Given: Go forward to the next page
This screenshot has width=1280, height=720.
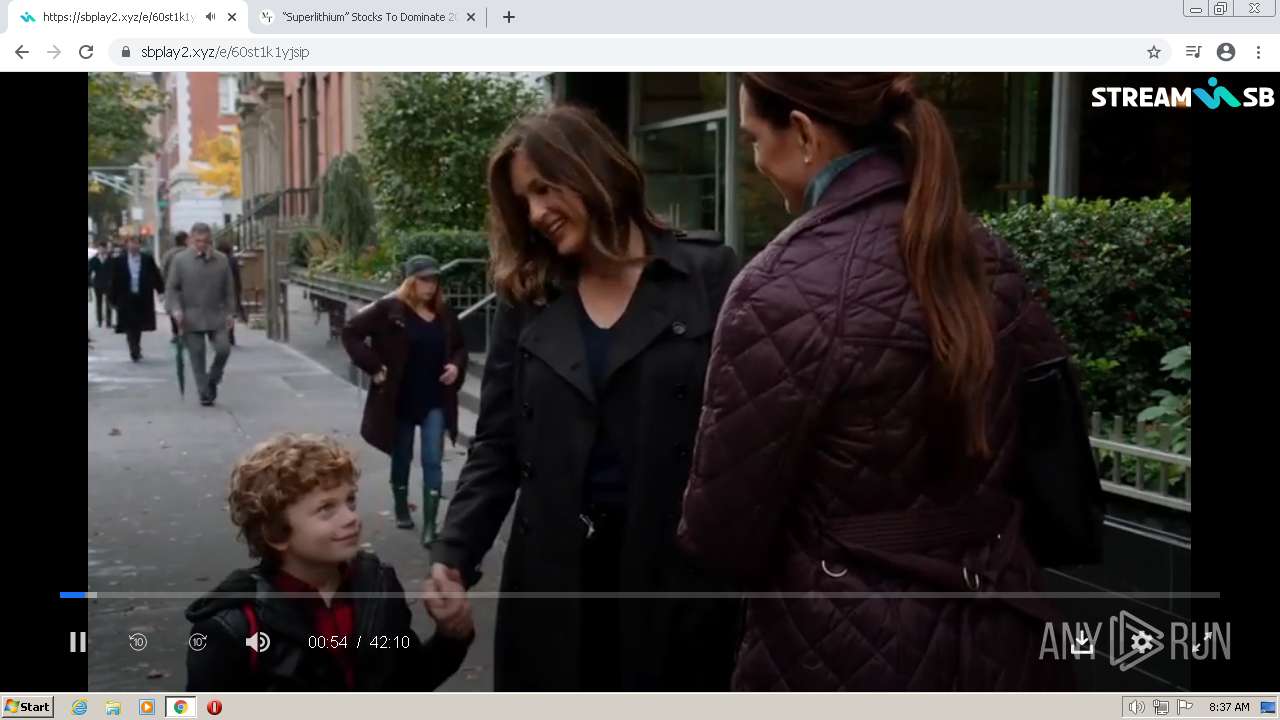Looking at the screenshot, I should point(54,52).
